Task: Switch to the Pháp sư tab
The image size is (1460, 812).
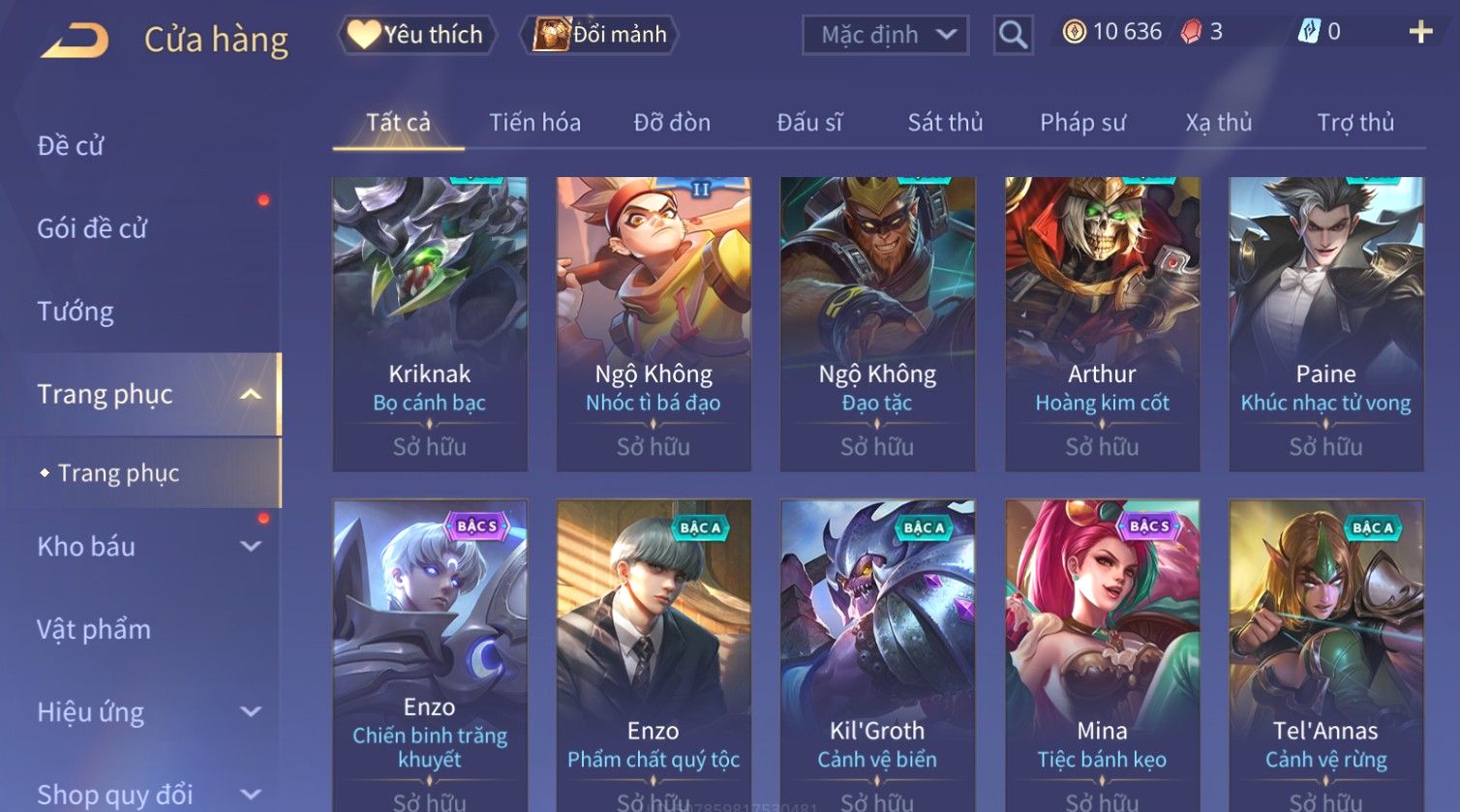Action: (1082, 122)
